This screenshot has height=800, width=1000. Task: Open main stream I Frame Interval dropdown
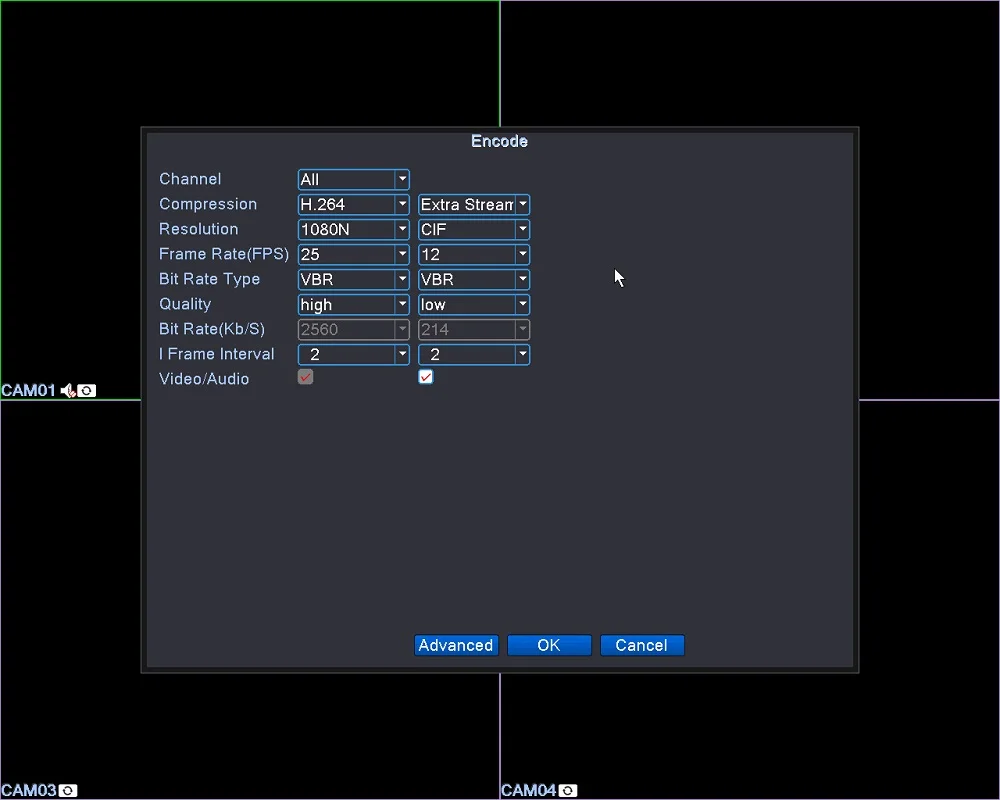(353, 354)
